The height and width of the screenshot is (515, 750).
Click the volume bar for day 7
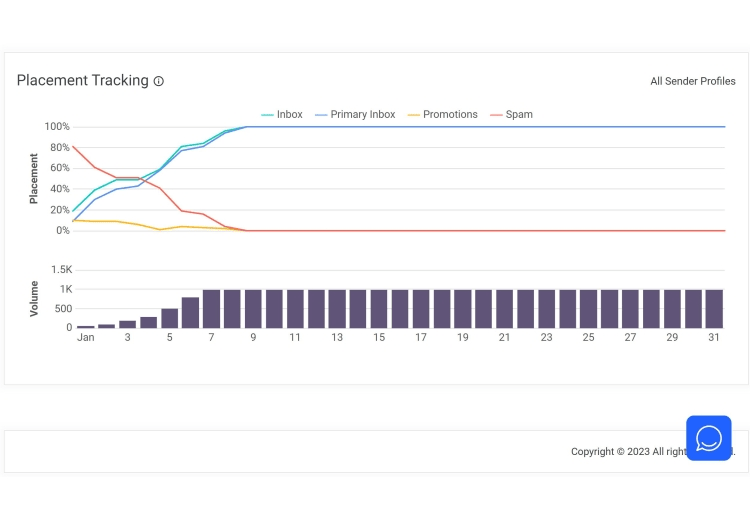point(211,309)
